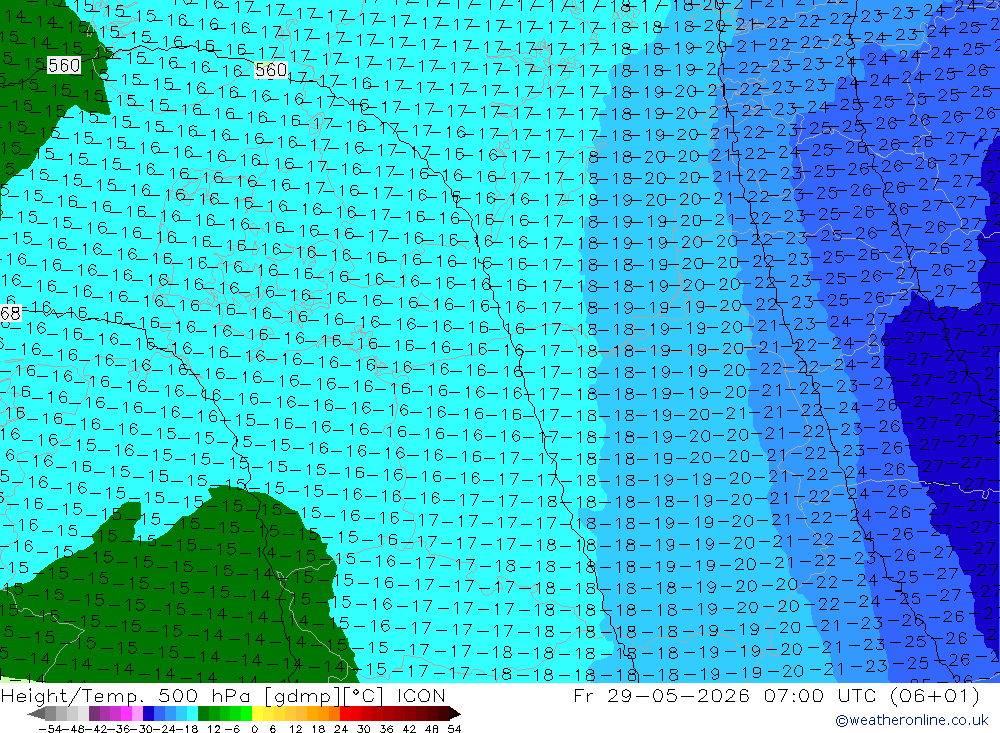The image size is (1000, 733).
Task: Click the map title 'Height/Temp. 500 hPa'
Action: point(126,696)
